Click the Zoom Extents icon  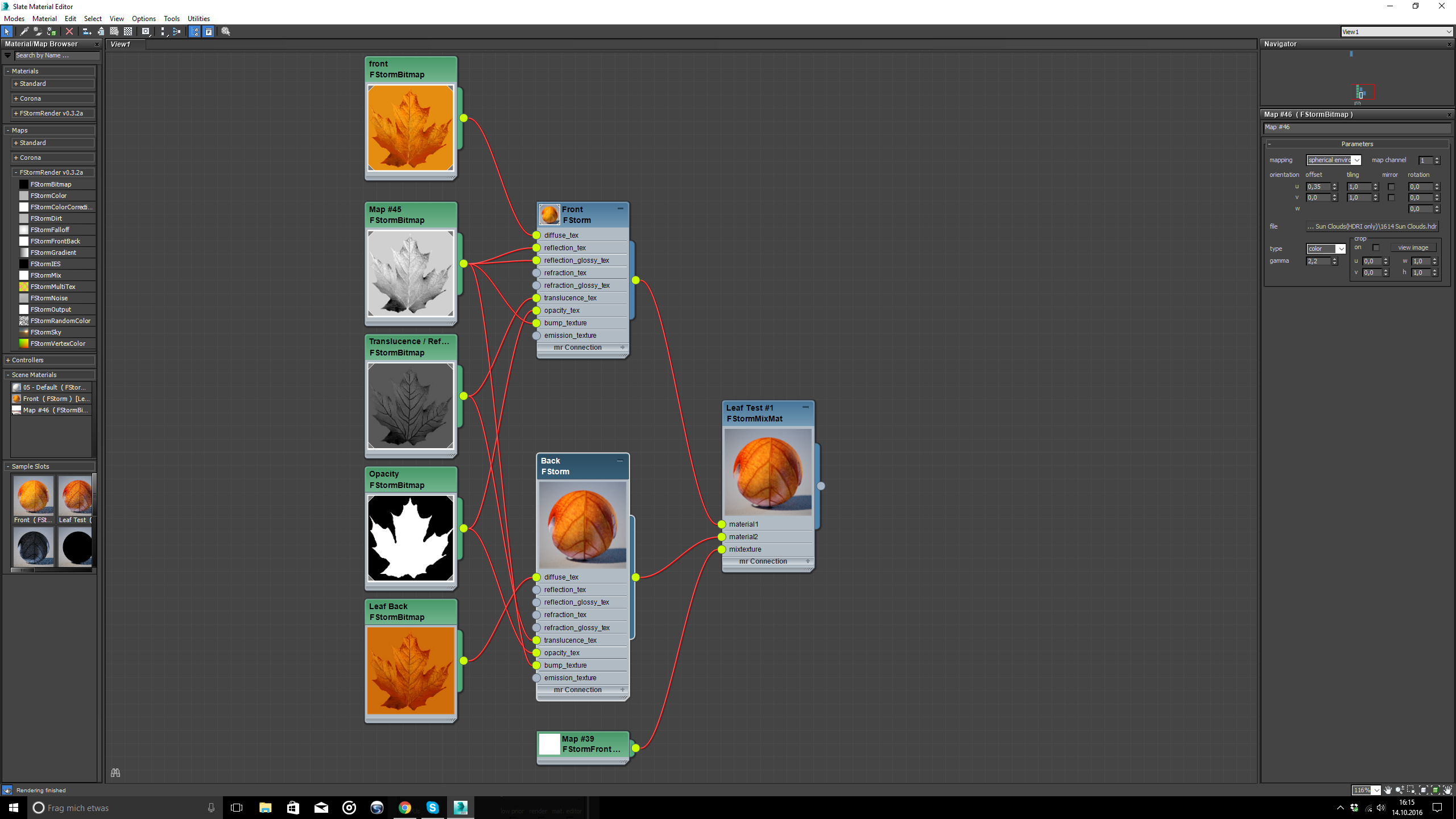1424,790
